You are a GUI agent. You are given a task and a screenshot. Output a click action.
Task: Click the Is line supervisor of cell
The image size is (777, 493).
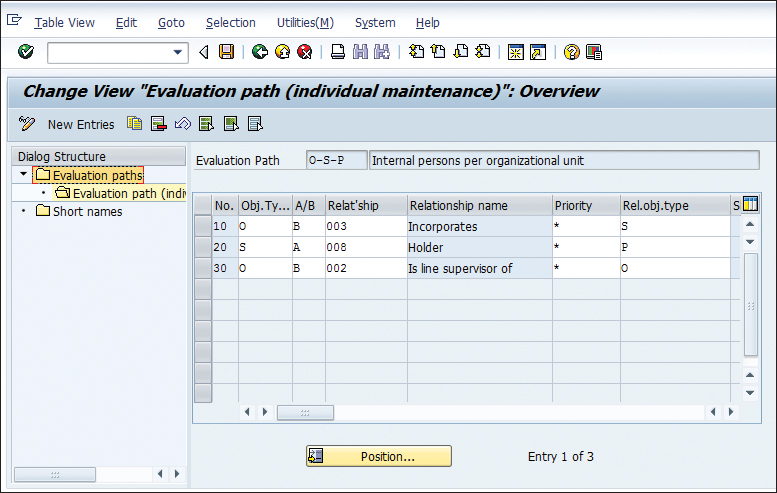tap(480, 268)
